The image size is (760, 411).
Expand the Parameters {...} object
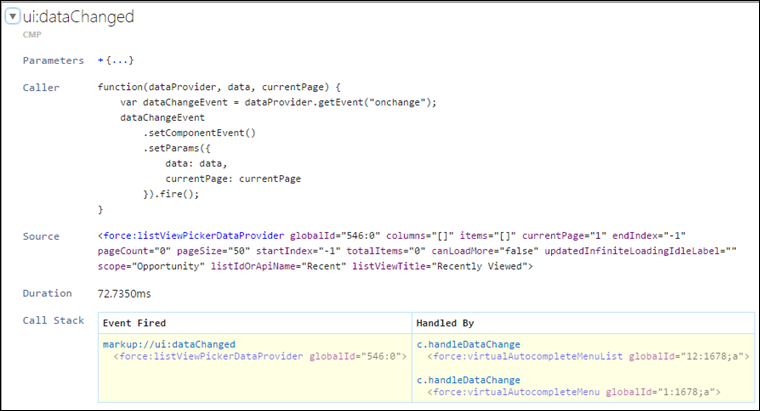tap(116, 61)
